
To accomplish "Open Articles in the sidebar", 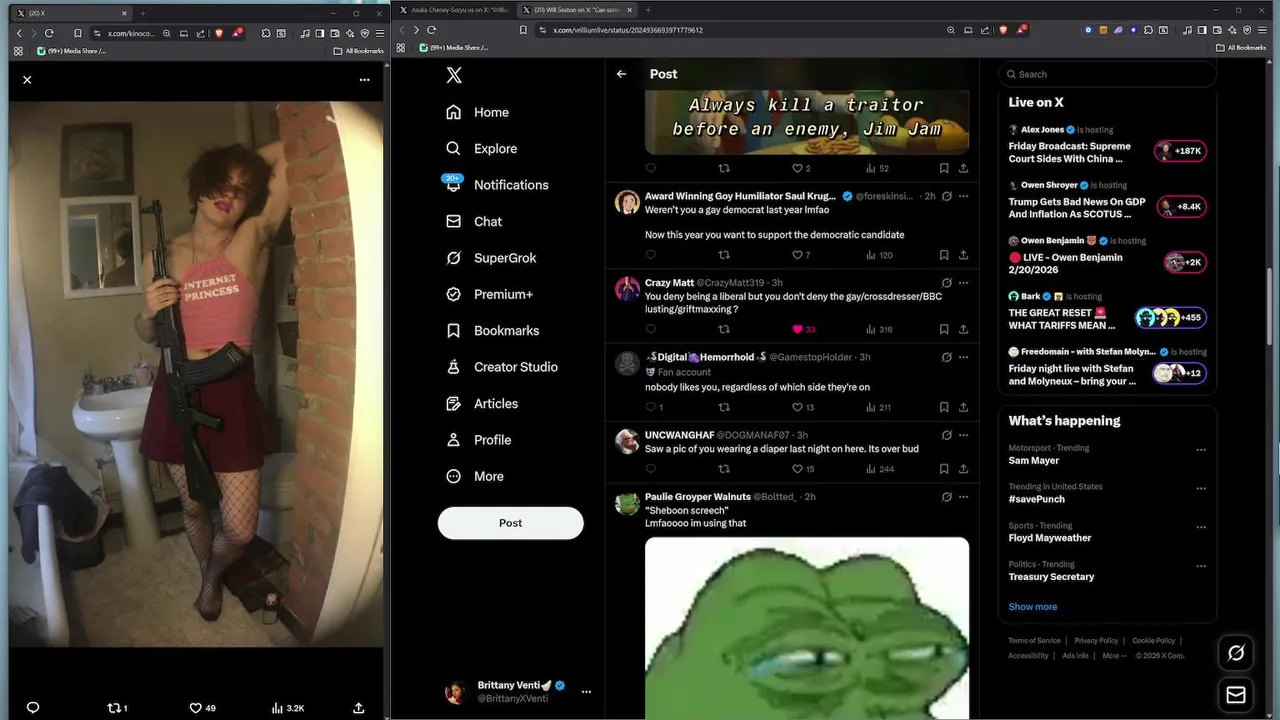I will point(482,403).
